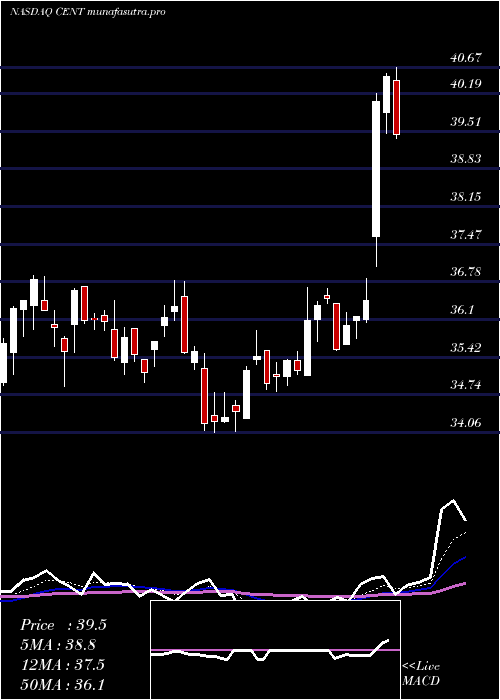The image size is (500, 700).
Task: Click the <<Live MACD label
Action: click(421, 674)
